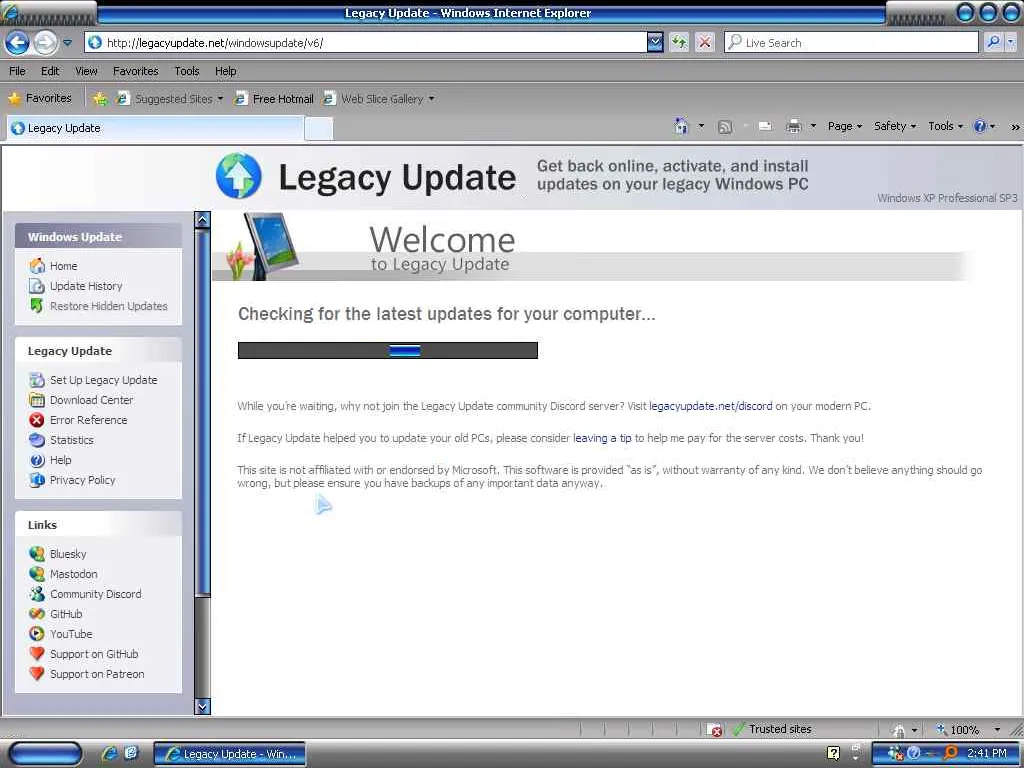Click the sidebar scrollbar up arrow
The image size is (1024, 768).
tap(202, 220)
